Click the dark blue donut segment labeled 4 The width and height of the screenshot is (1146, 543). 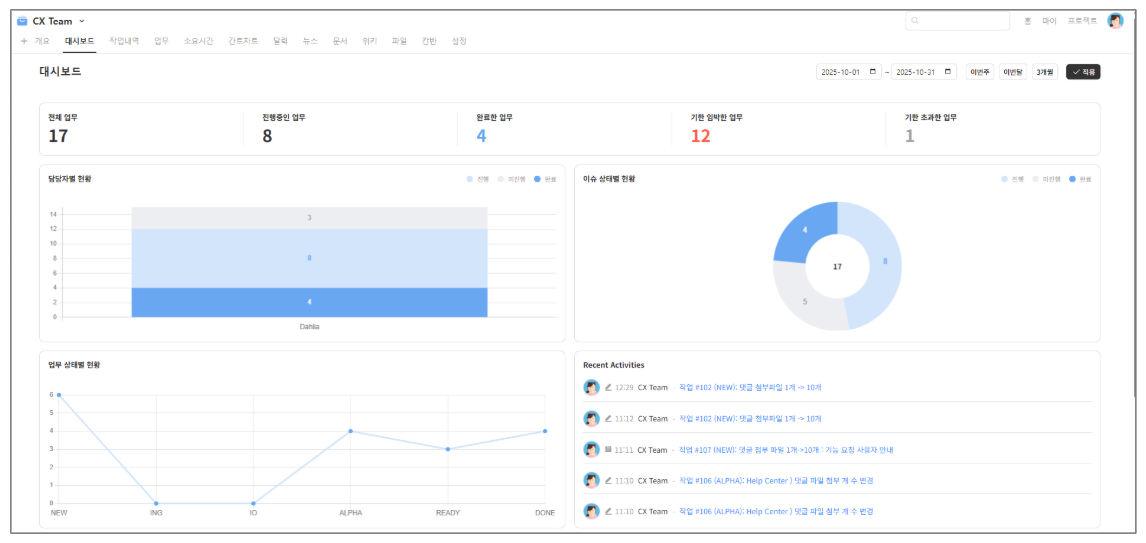pyautogui.click(x=805, y=230)
